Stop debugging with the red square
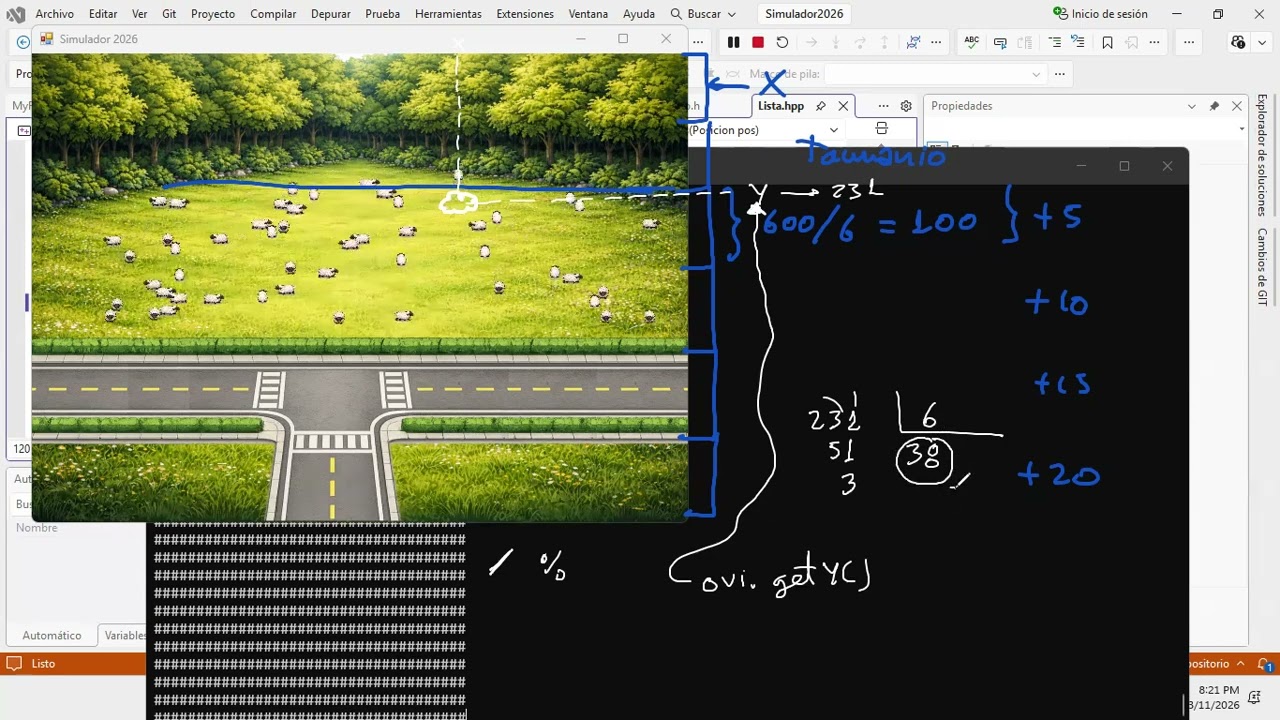Screen dimensions: 1280x720 pos(758,42)
